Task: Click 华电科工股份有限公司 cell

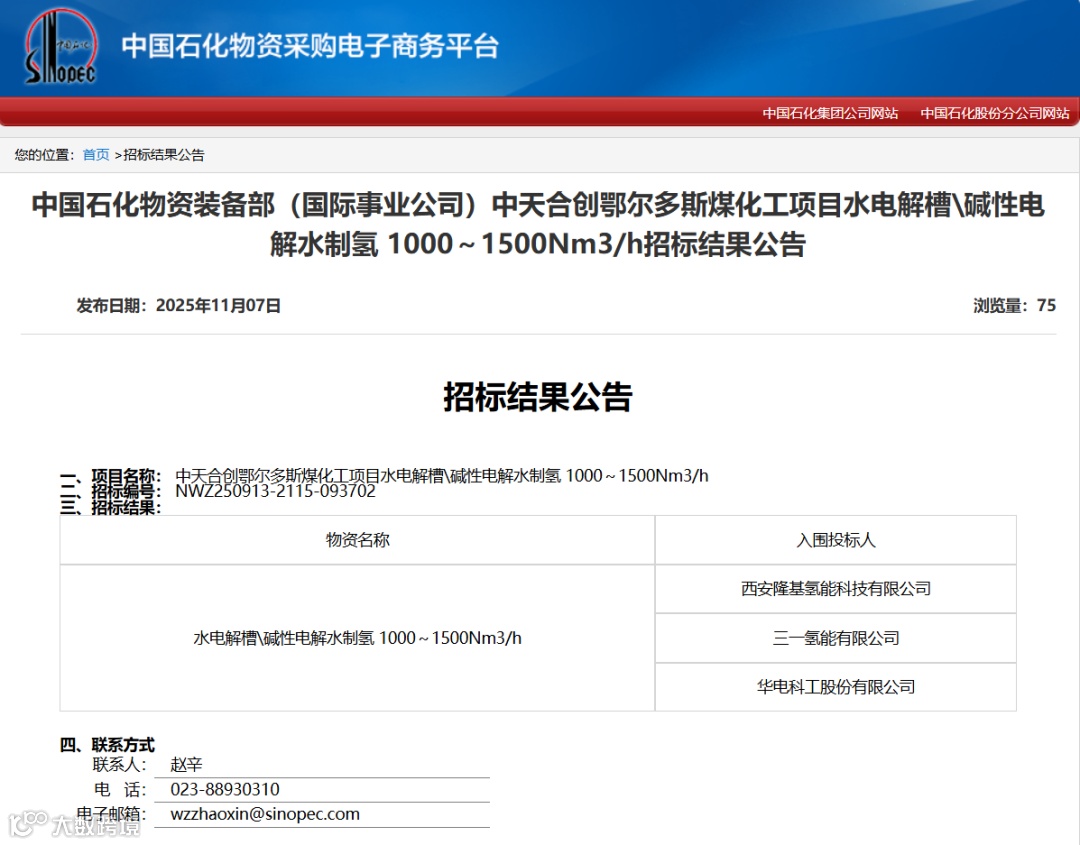Action: [835, 687]
